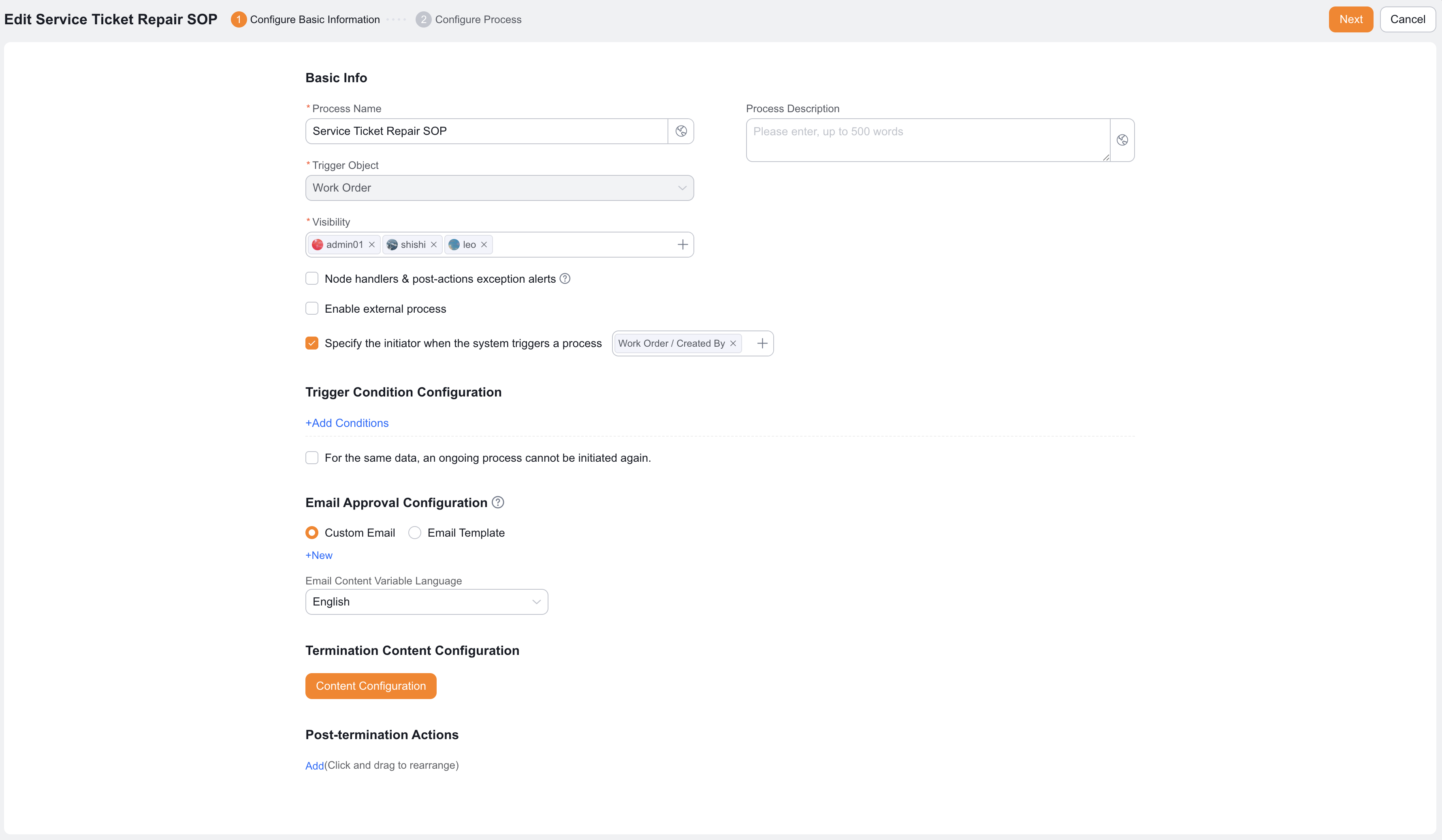Screen dimensions: 1442x840
Task: Click +Add Conditions link
Action: click(347, 423)
